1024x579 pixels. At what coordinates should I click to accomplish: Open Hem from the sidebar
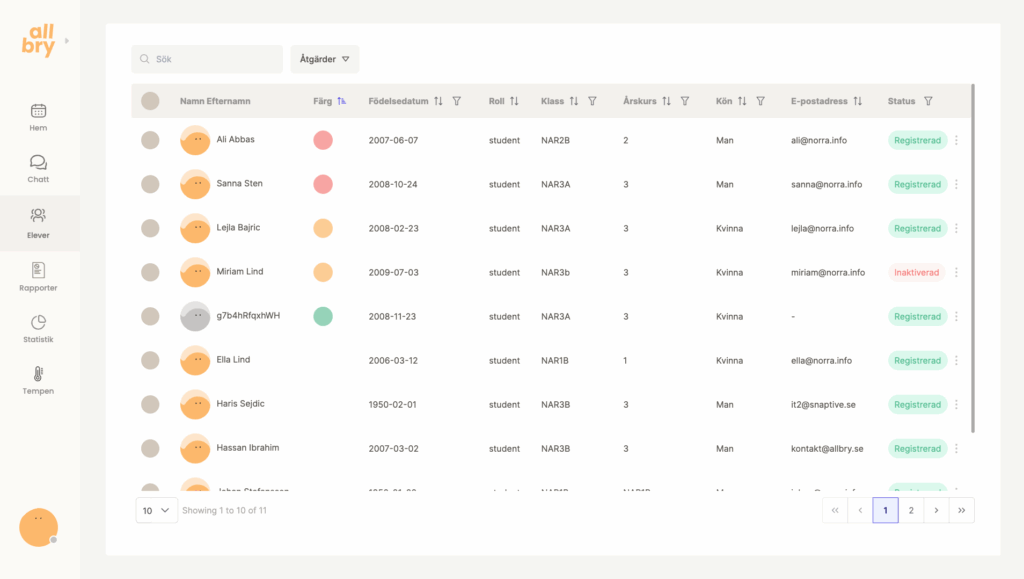tap(38, 116)
